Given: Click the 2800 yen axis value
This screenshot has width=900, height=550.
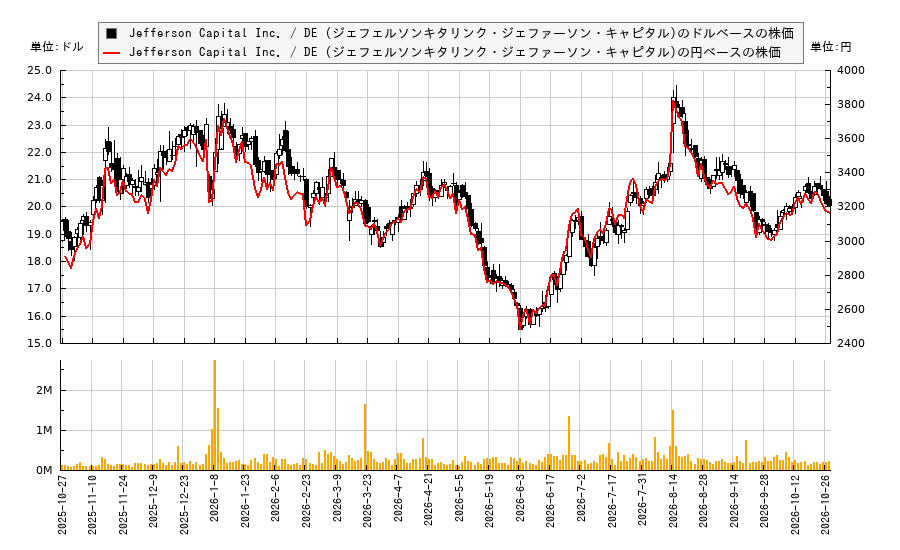Looking at the screenshot, I should (851, 275).
